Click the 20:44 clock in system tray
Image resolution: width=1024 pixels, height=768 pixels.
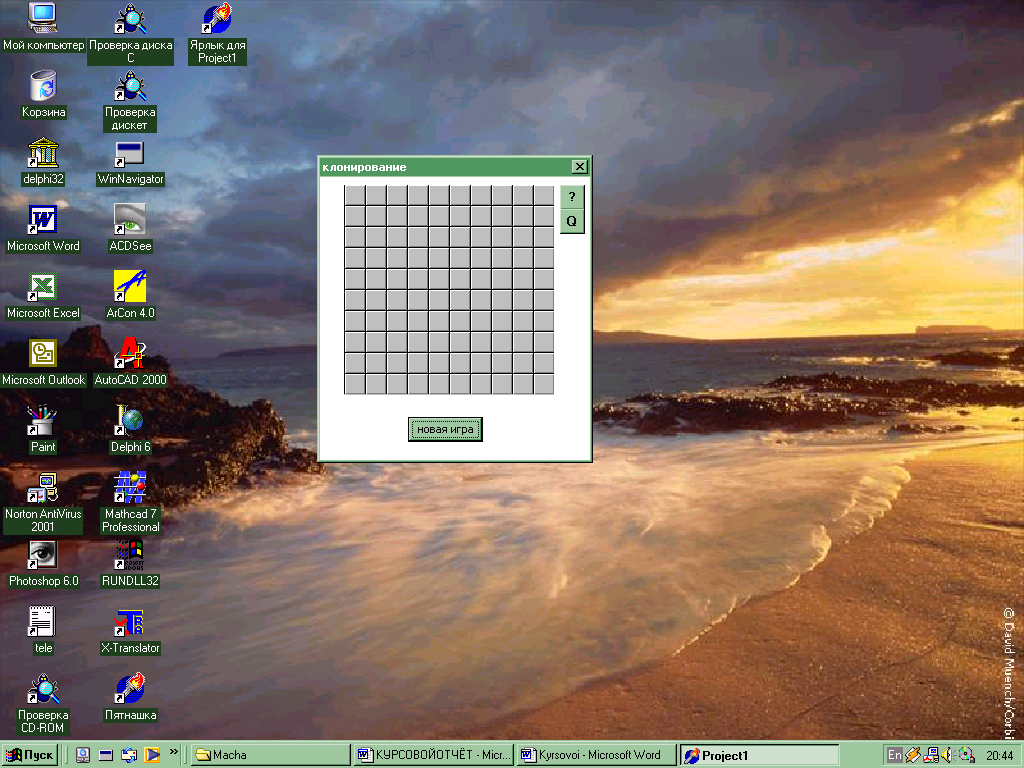[x=999, y=756]
